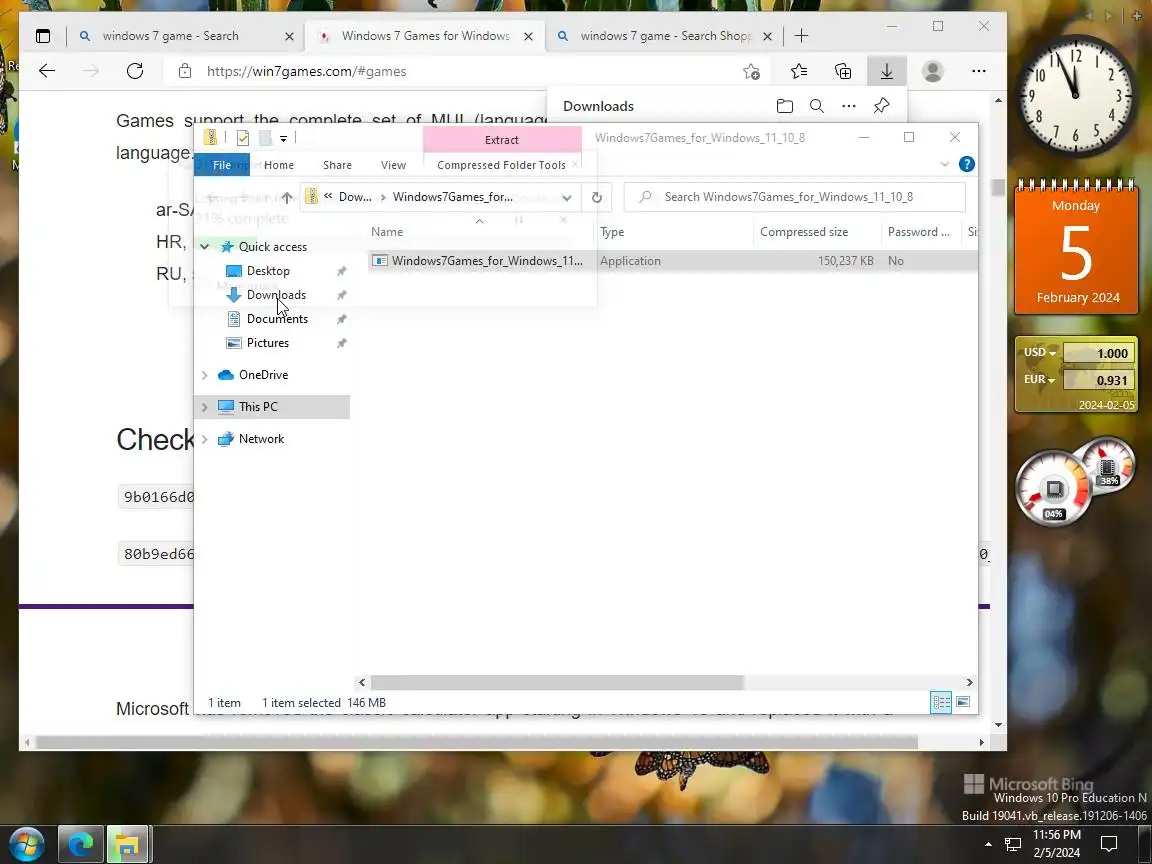Click Explorer horizontal scrollbar thumb
This screenshot has width=1152, height=864.
point(557,683)
